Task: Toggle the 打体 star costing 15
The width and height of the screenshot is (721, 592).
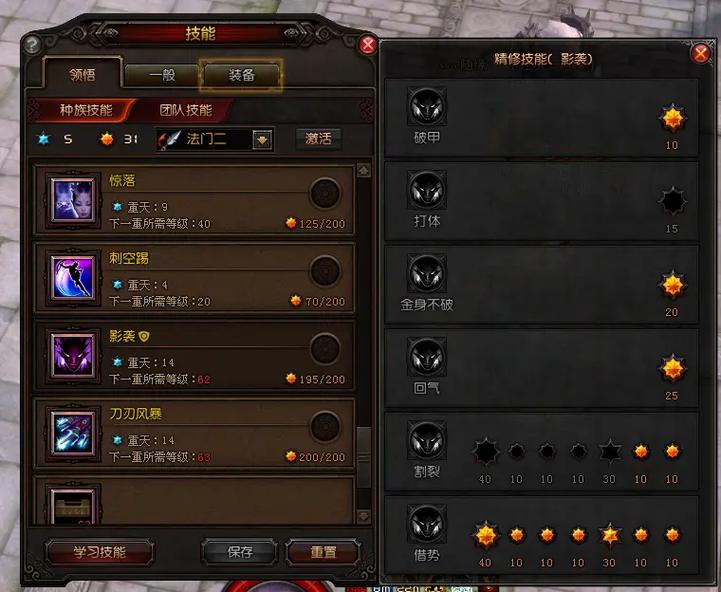Action: click(x=672, y=201)
